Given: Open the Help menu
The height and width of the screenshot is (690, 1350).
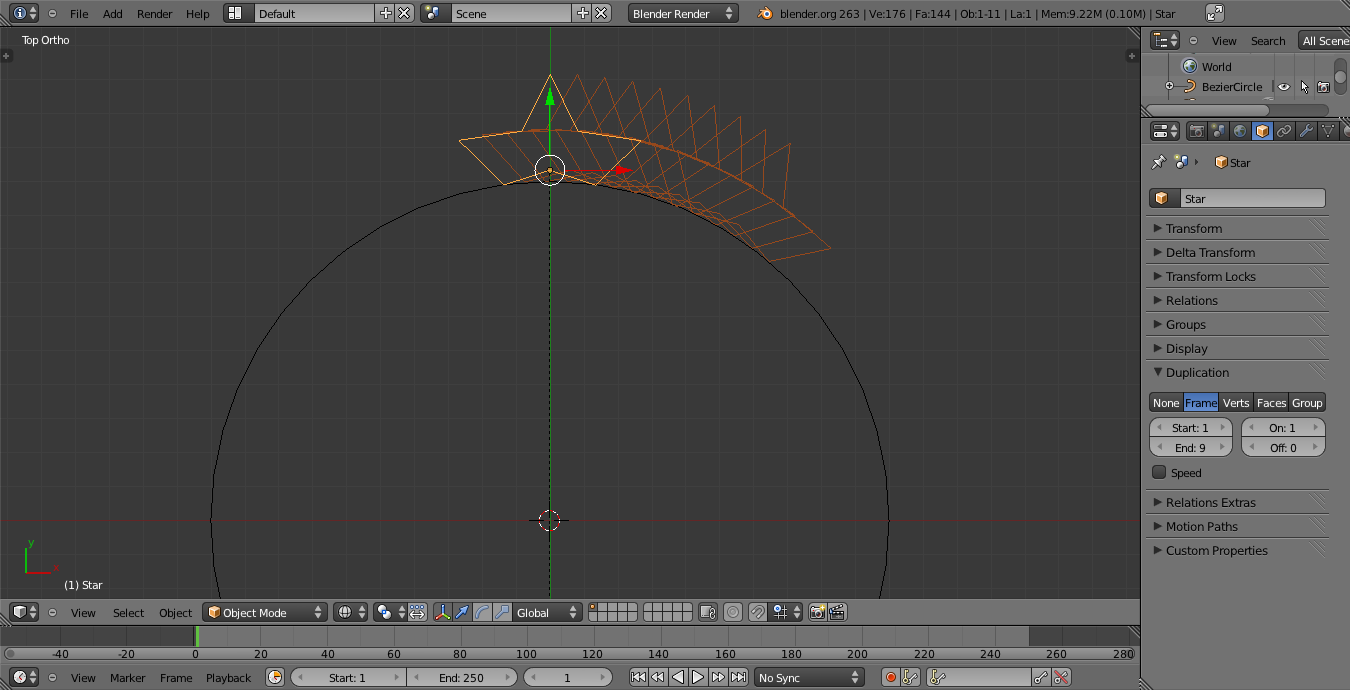Looking at the screenshot, I should (x=198, y=13).
